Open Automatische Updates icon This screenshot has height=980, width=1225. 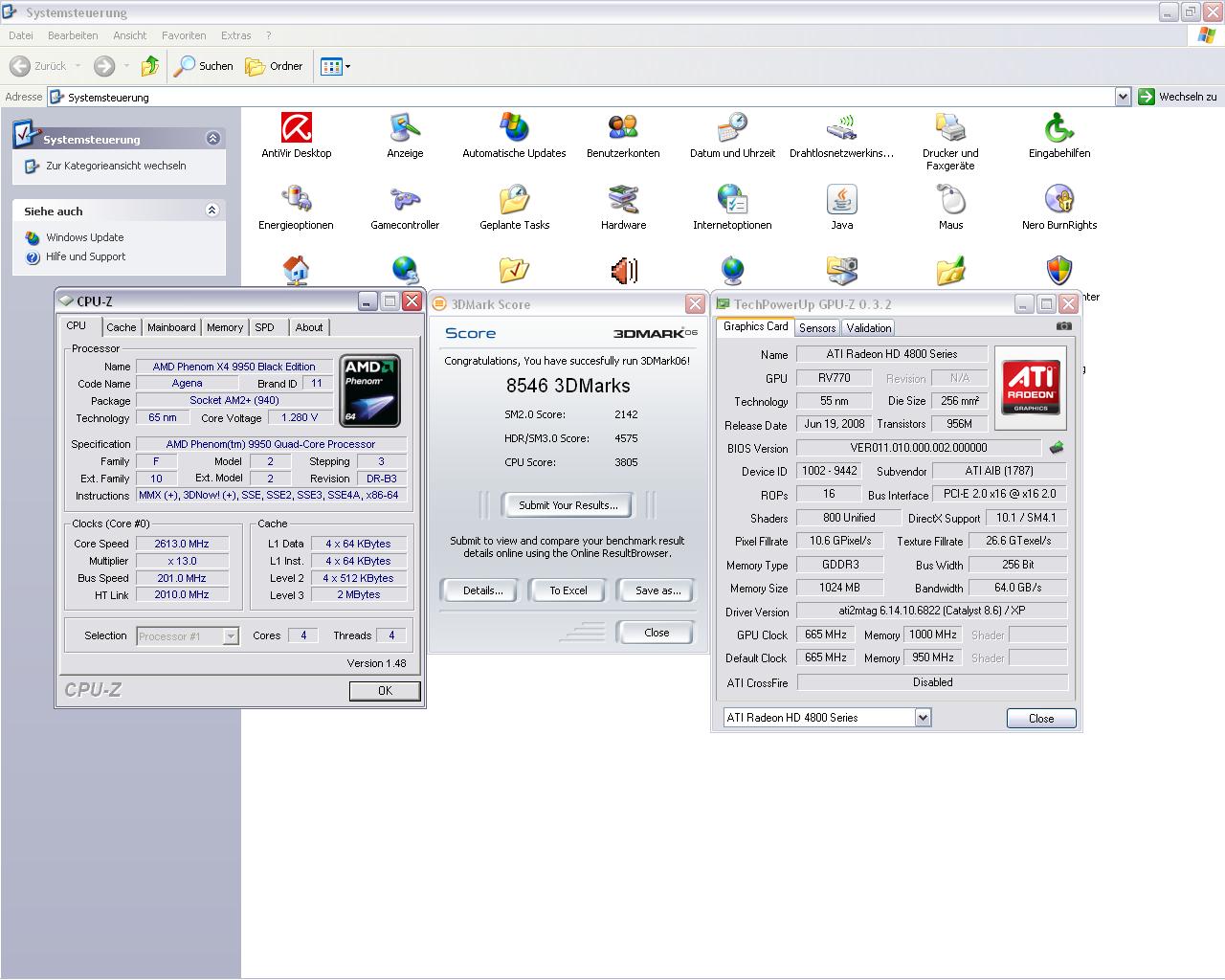[x=514, y=136]
